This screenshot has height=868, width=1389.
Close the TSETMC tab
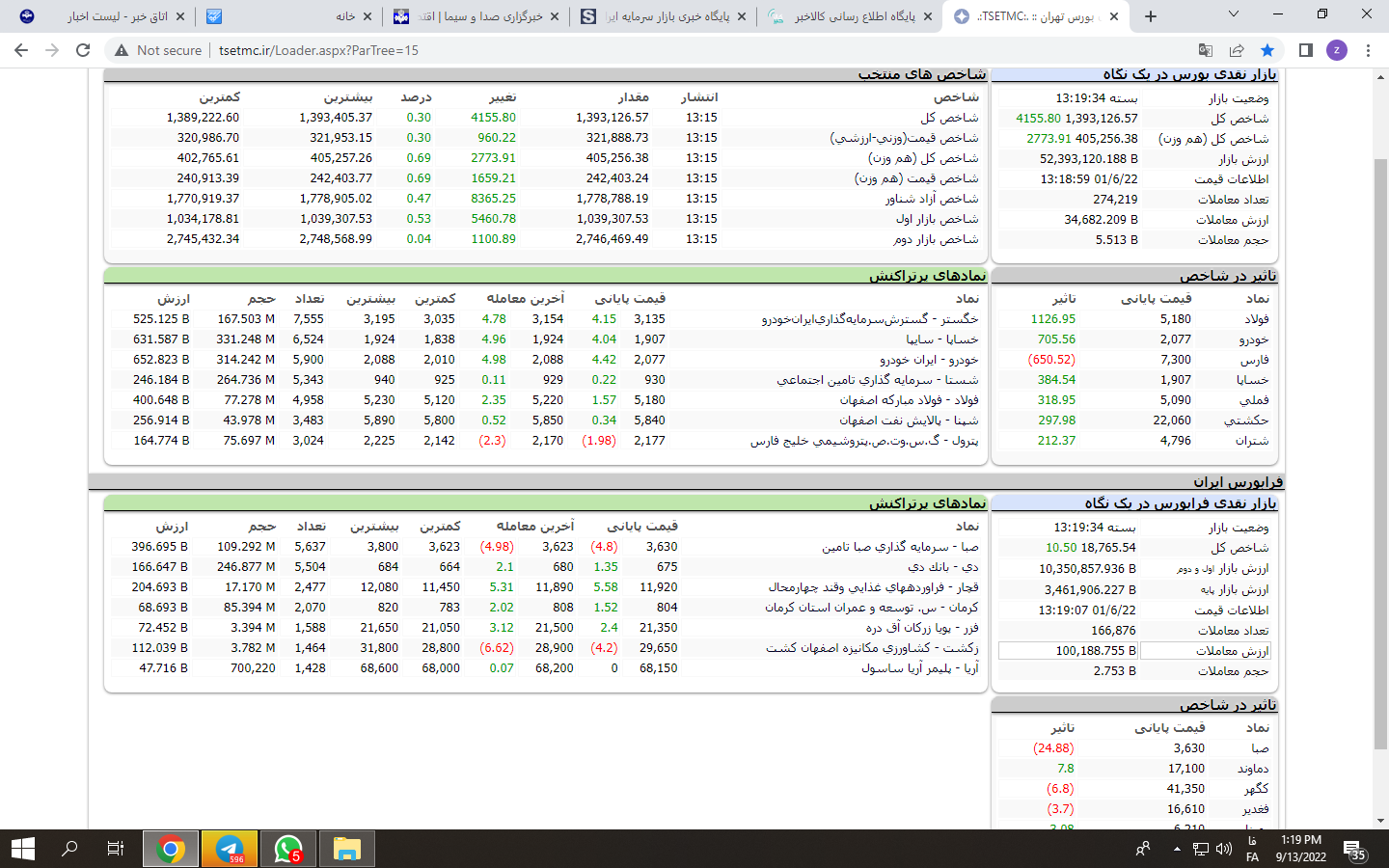click(1114, 16)
